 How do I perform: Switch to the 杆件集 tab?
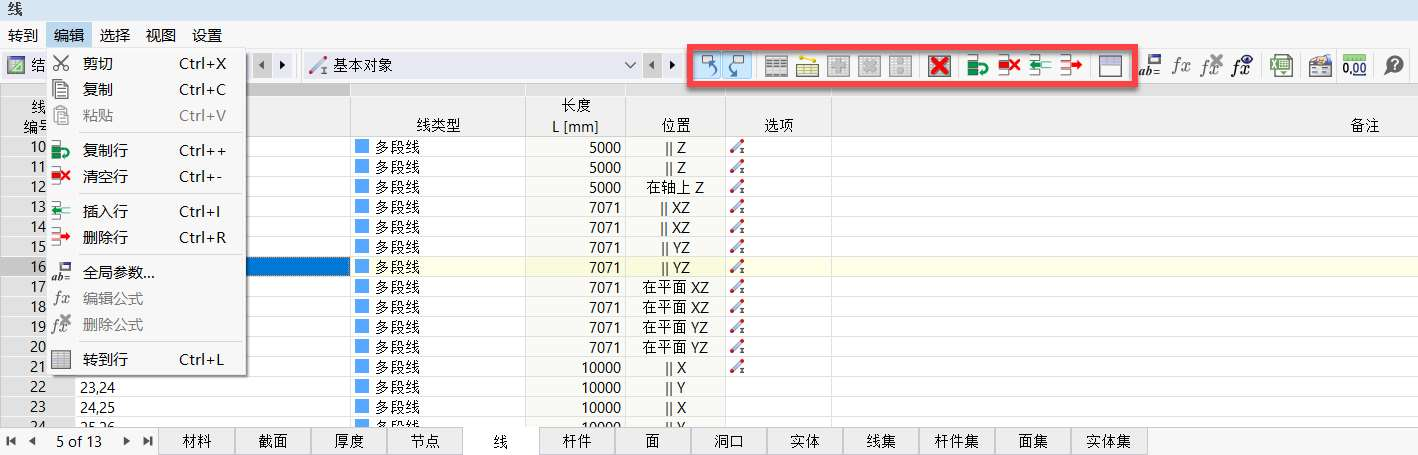pyautogui.click(x=957, y=441)
